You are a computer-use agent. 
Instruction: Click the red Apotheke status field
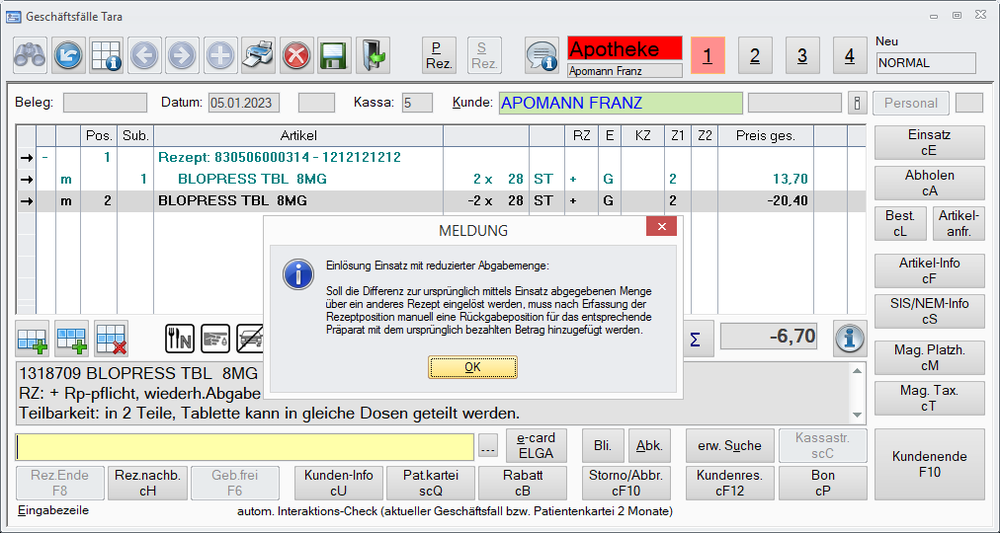tap(624, 49)
